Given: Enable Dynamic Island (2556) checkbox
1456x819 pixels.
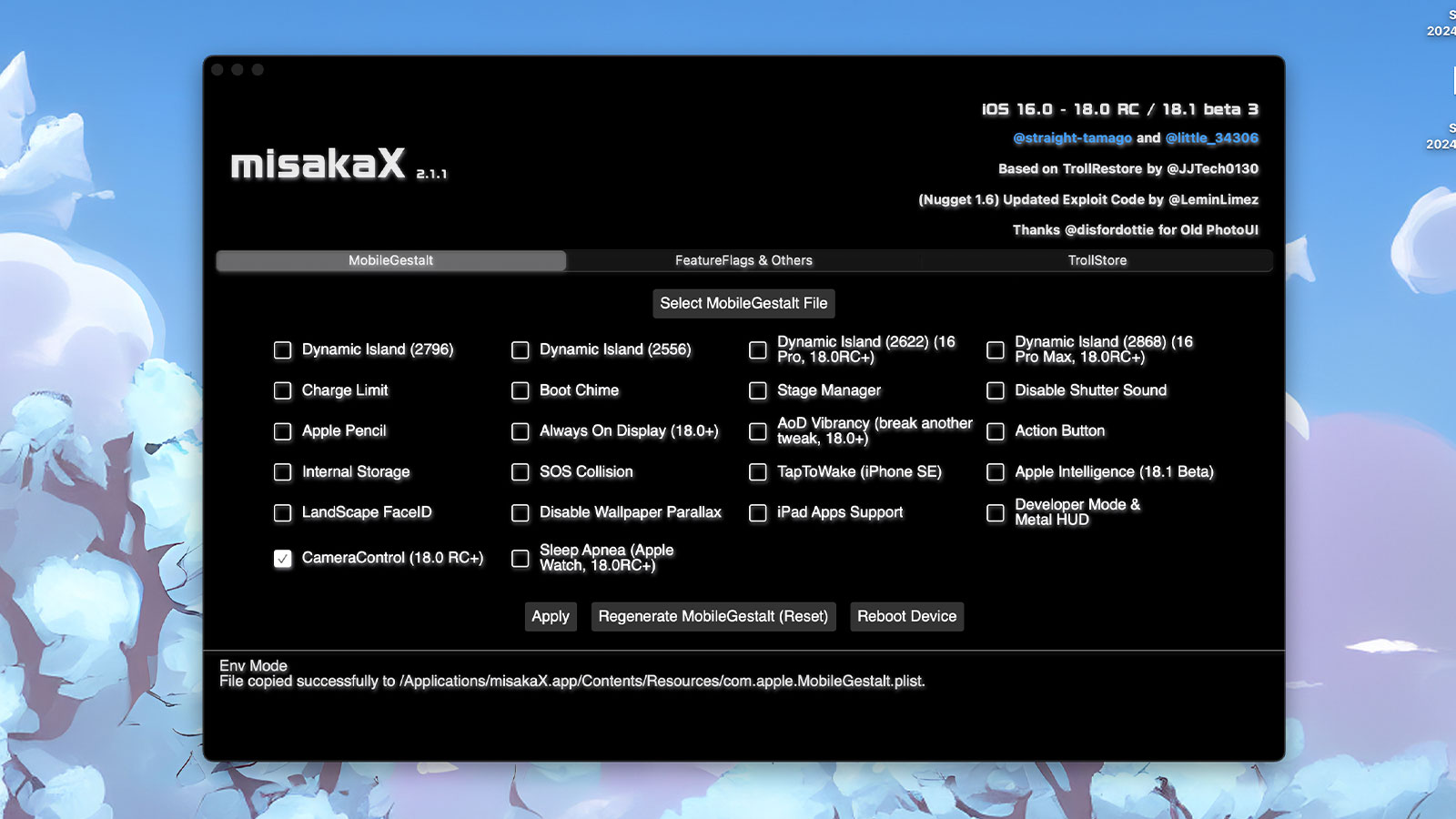Looking at the screenshot, I should [521, 350].
